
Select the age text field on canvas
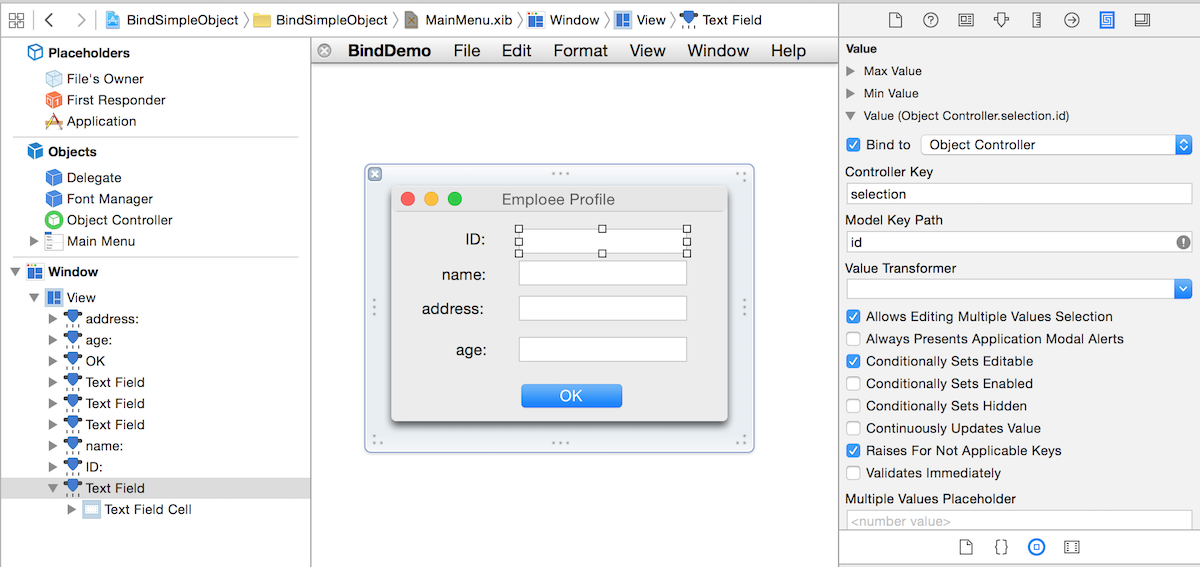[603, 349]
